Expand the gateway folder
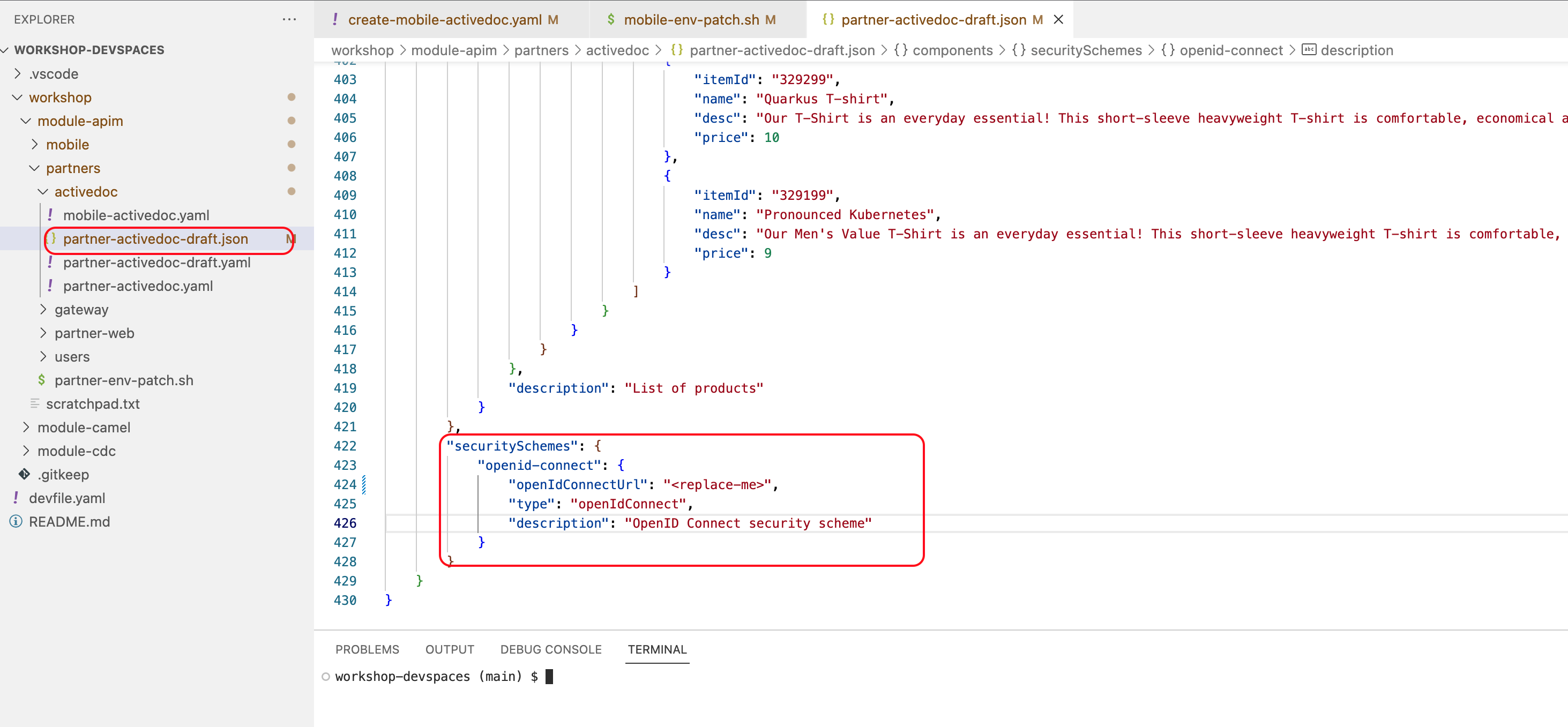 (43, 309)
